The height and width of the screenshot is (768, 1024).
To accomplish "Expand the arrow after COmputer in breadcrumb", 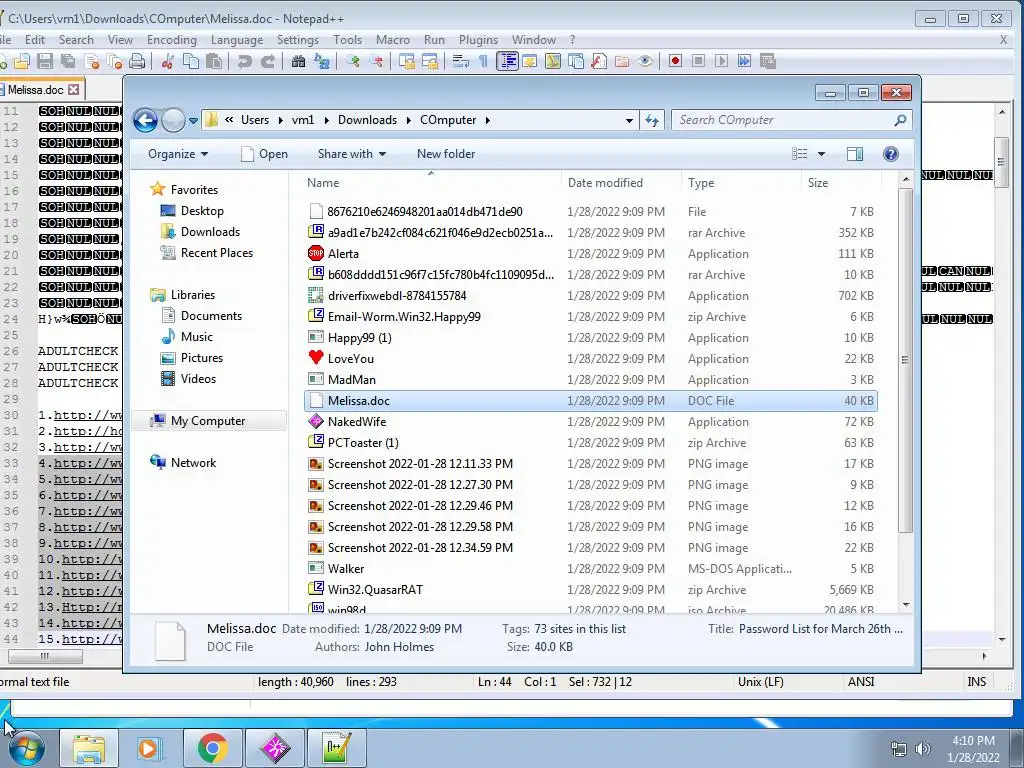I will click(x=487, y=120).
